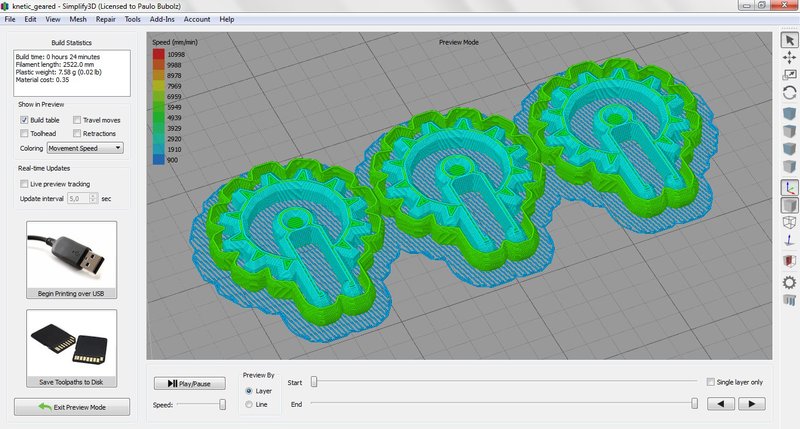This screenshot has width=800, height=429.
Task: Click the 'Preview Mode' label in viewport
Action: click(x=459, y=42)
